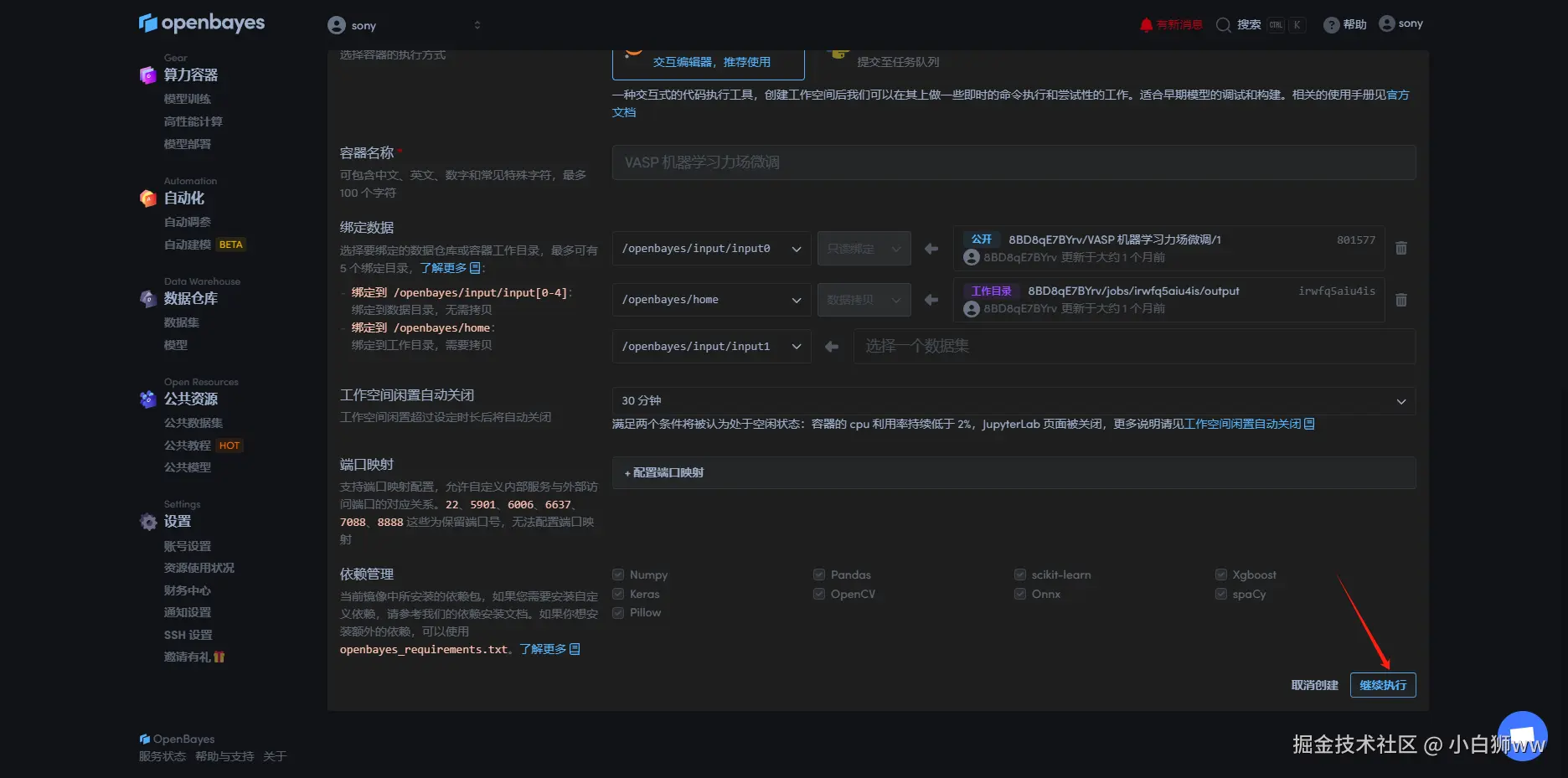Viewport: 1568px width, 778px height.
Task: Open the 帮助 help menu
Action: pyautogui.click(x=1344, y=24)
